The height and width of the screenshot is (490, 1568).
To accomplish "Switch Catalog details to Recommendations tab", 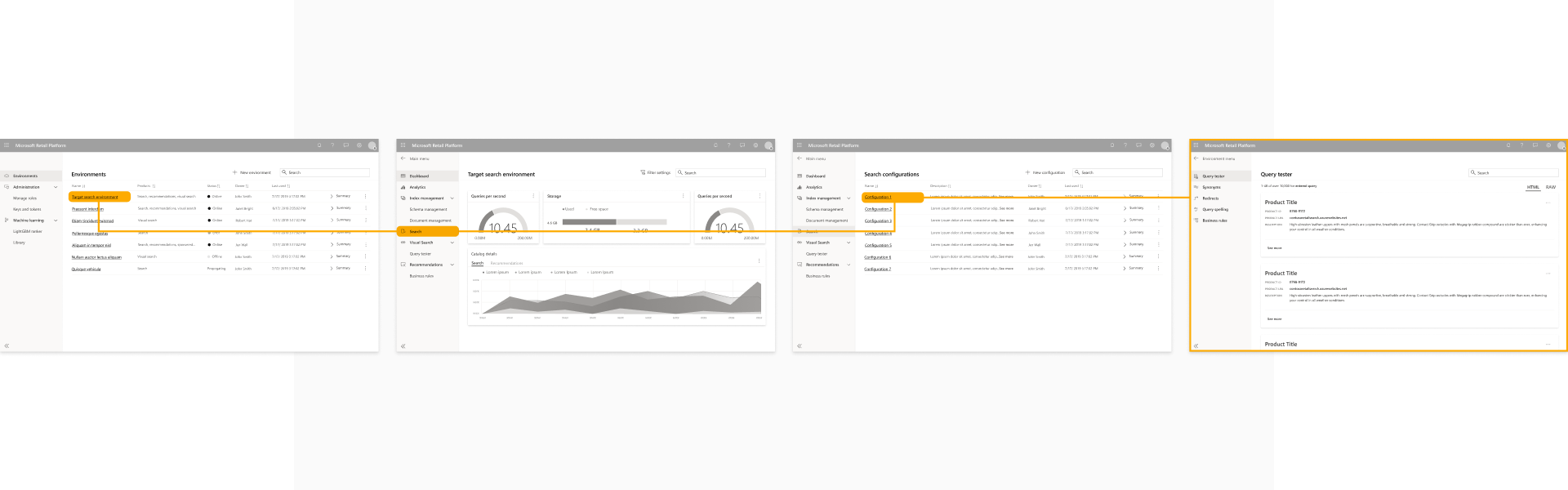I will click(x=506, y=263).
